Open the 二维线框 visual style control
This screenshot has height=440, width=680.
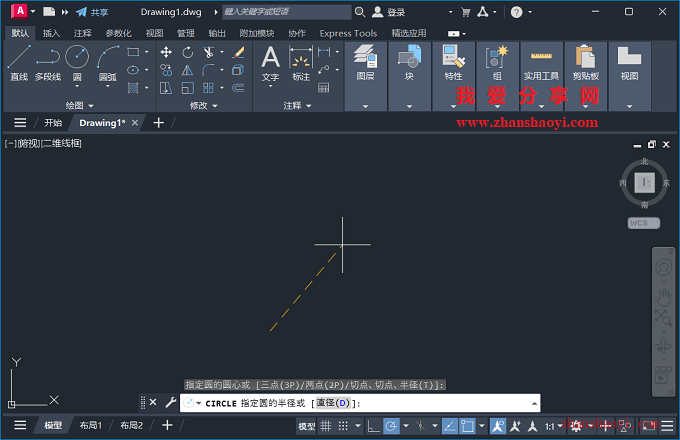[x=62, y=143]
